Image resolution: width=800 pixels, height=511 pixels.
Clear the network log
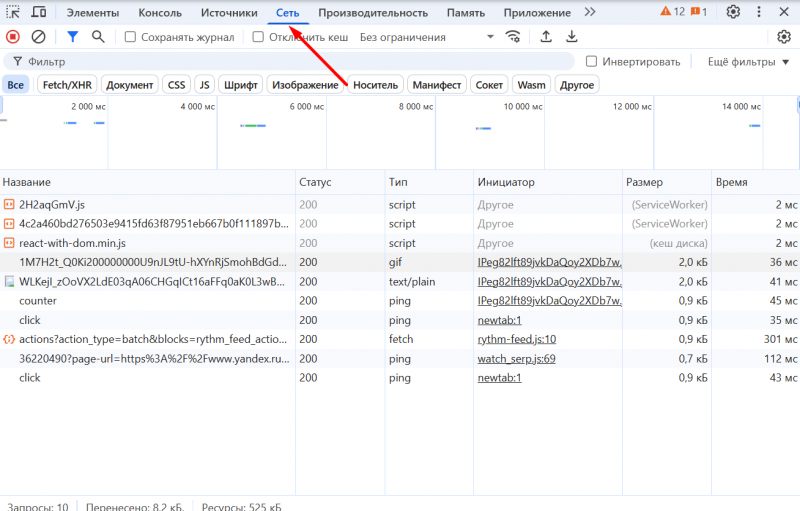click(x=39, y=37)
